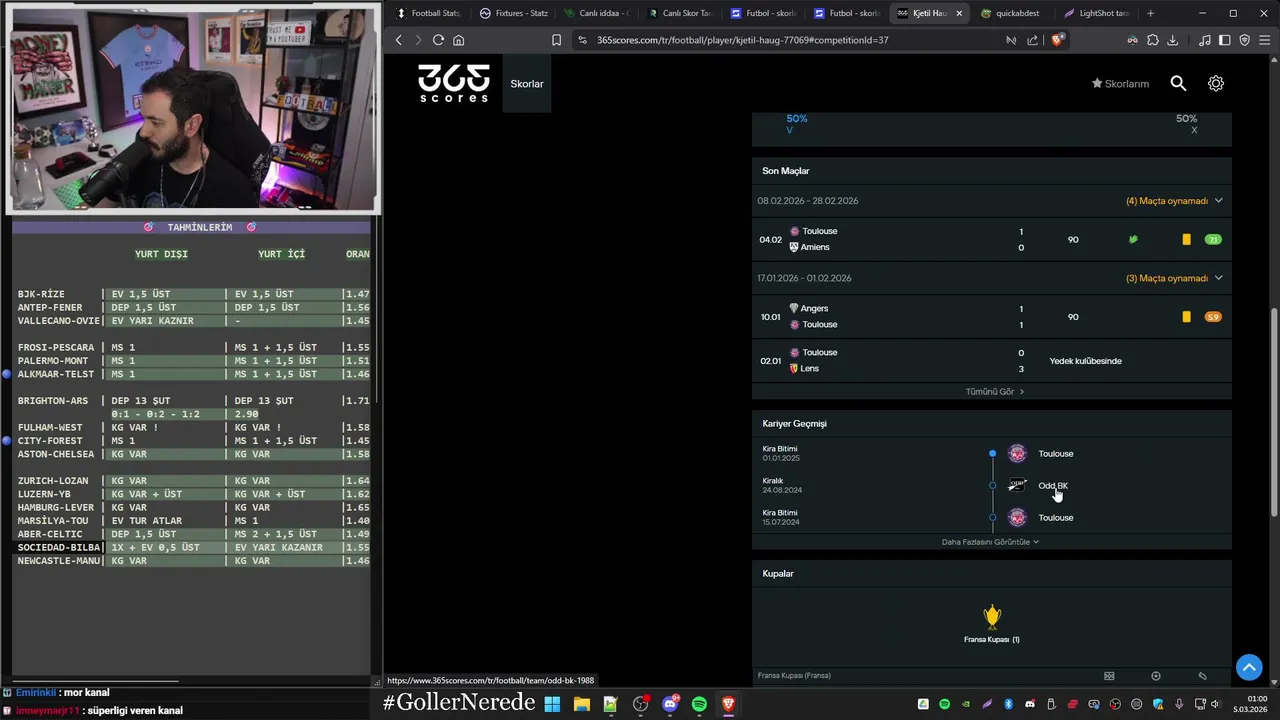This screenshot has height=720, width=1280.
Task: Click Fransa Kupası (1) label
Action: [992, 640]
